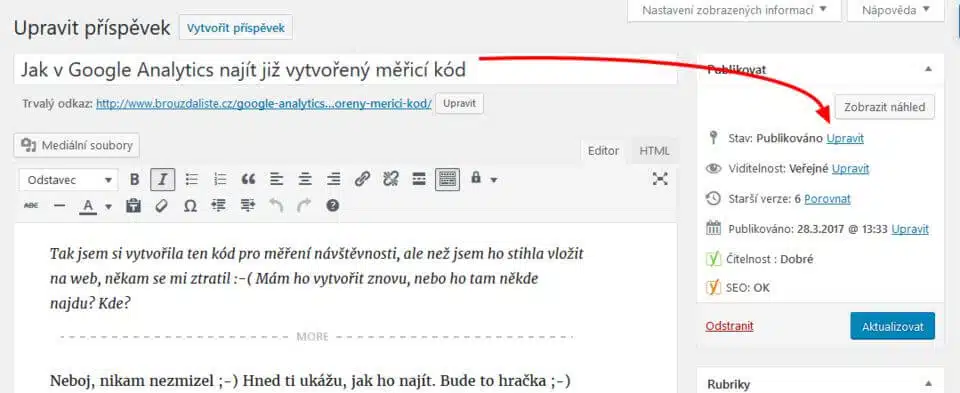Click the remove link icon
The image size is (960, 393).
click(391, 179)
